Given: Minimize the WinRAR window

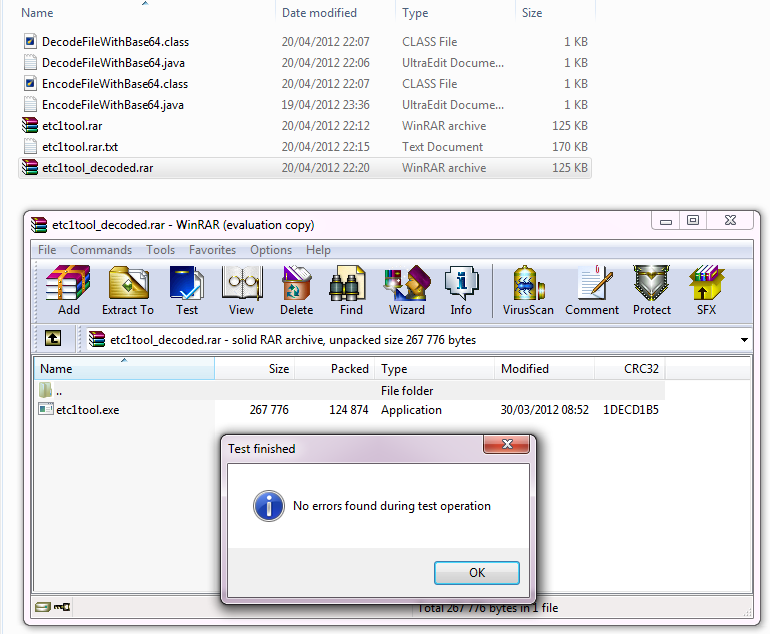Looking at the screenshot, I should (x=665, y=221).
